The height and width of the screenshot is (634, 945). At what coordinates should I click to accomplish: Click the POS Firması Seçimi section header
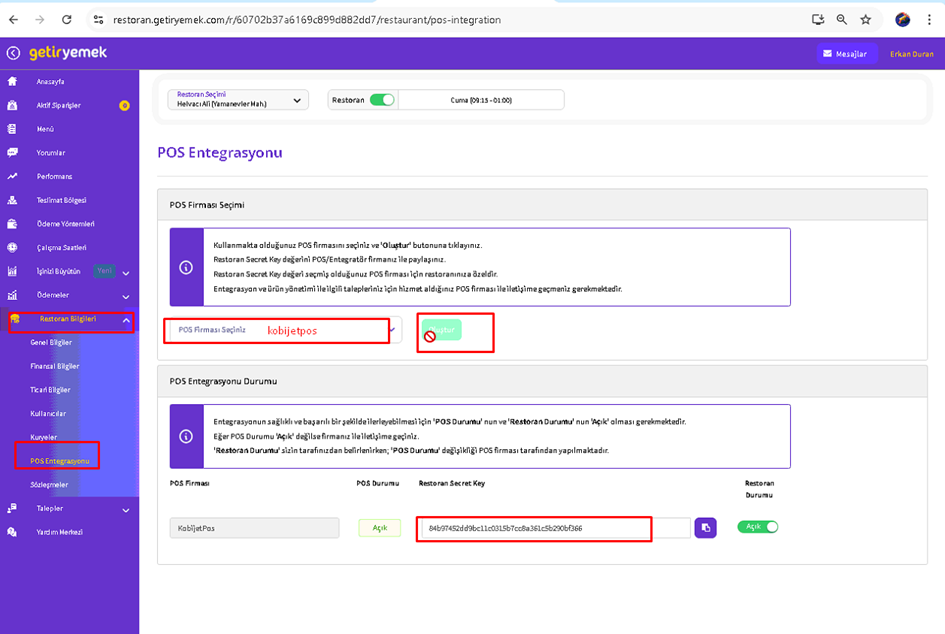pyautogui.click(x=207, y=205)
